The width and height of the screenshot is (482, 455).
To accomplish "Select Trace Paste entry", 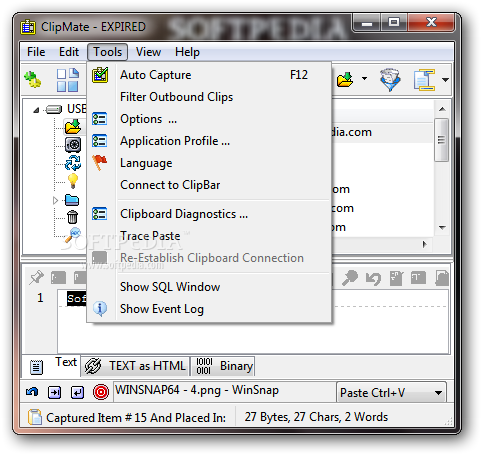I will click(x=210, y=236).
